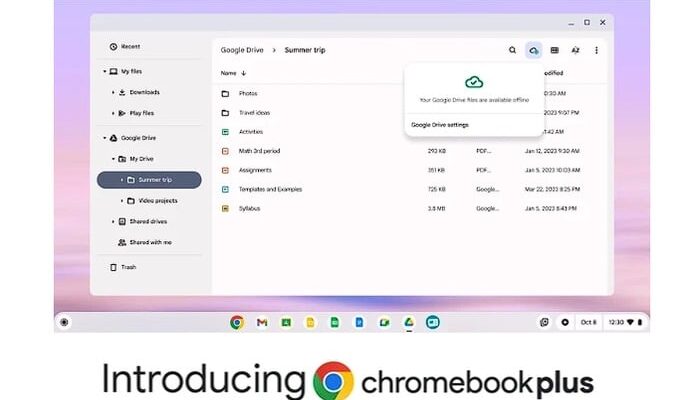
Task: Open Google Sheets from the shelf
Action: click(x=334, y=322)
